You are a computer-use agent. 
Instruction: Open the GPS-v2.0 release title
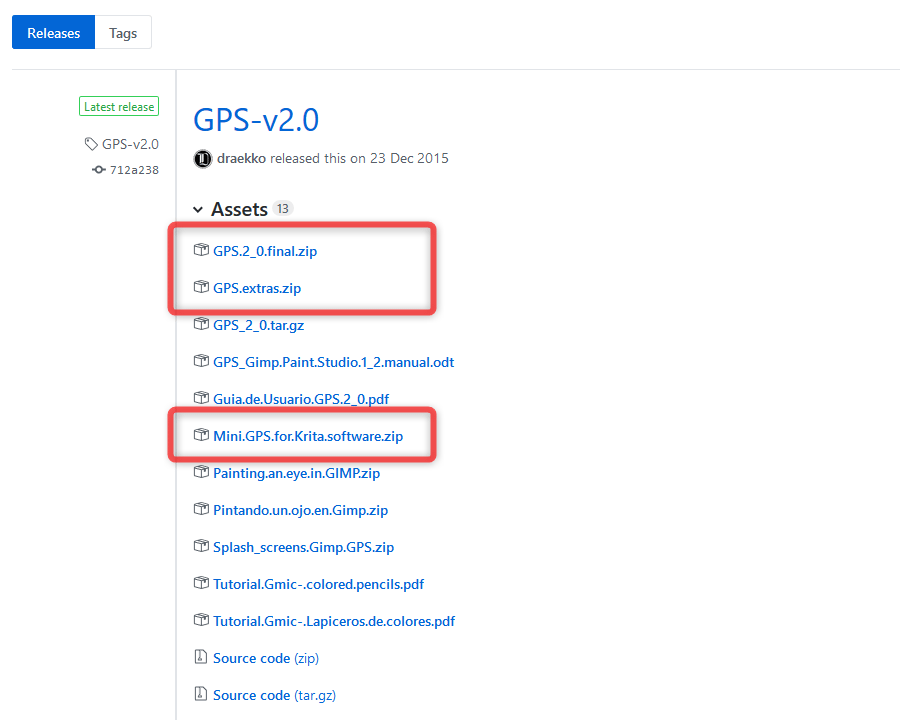coord(256,120)
